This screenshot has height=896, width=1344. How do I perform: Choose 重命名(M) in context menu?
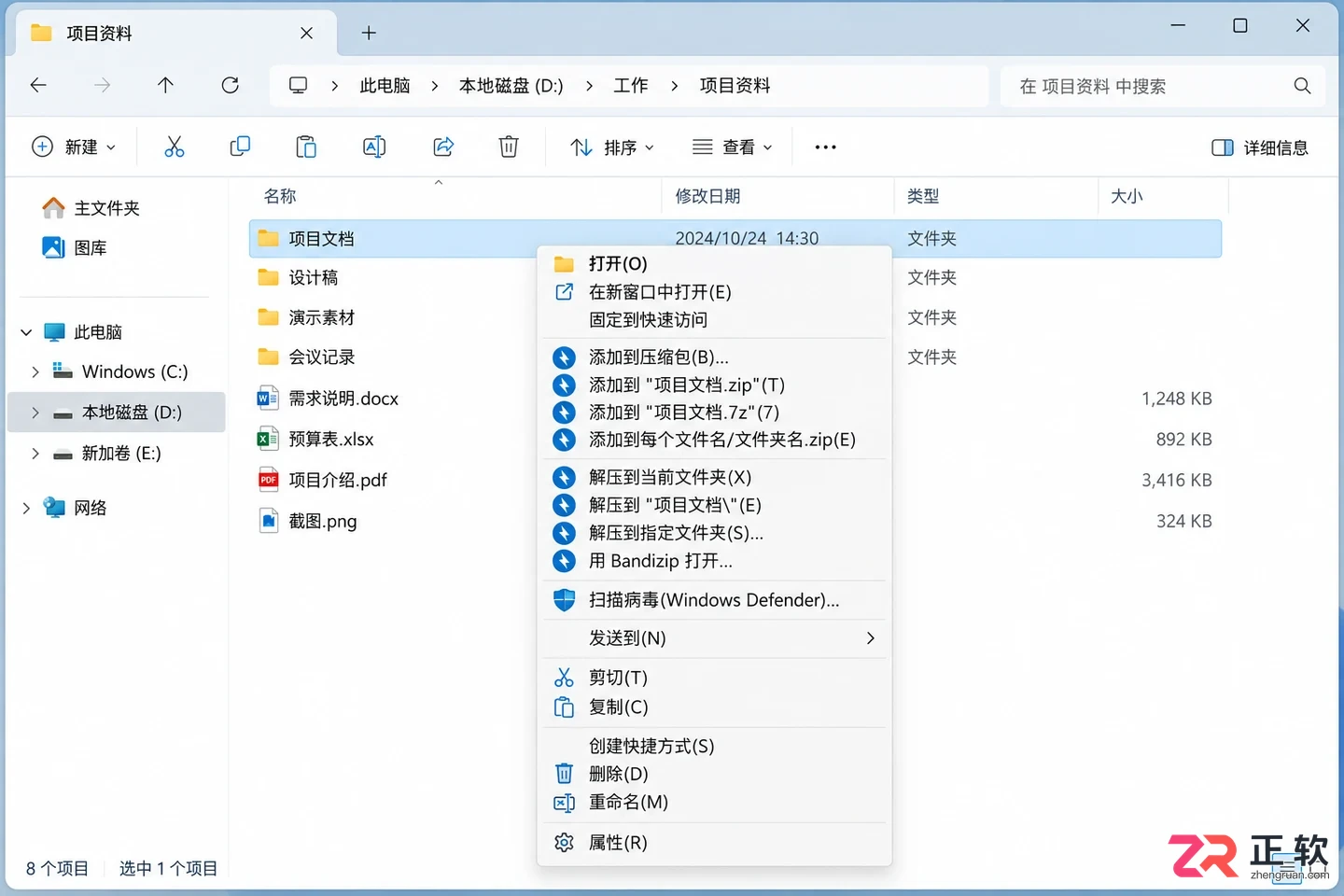point(714,803)
